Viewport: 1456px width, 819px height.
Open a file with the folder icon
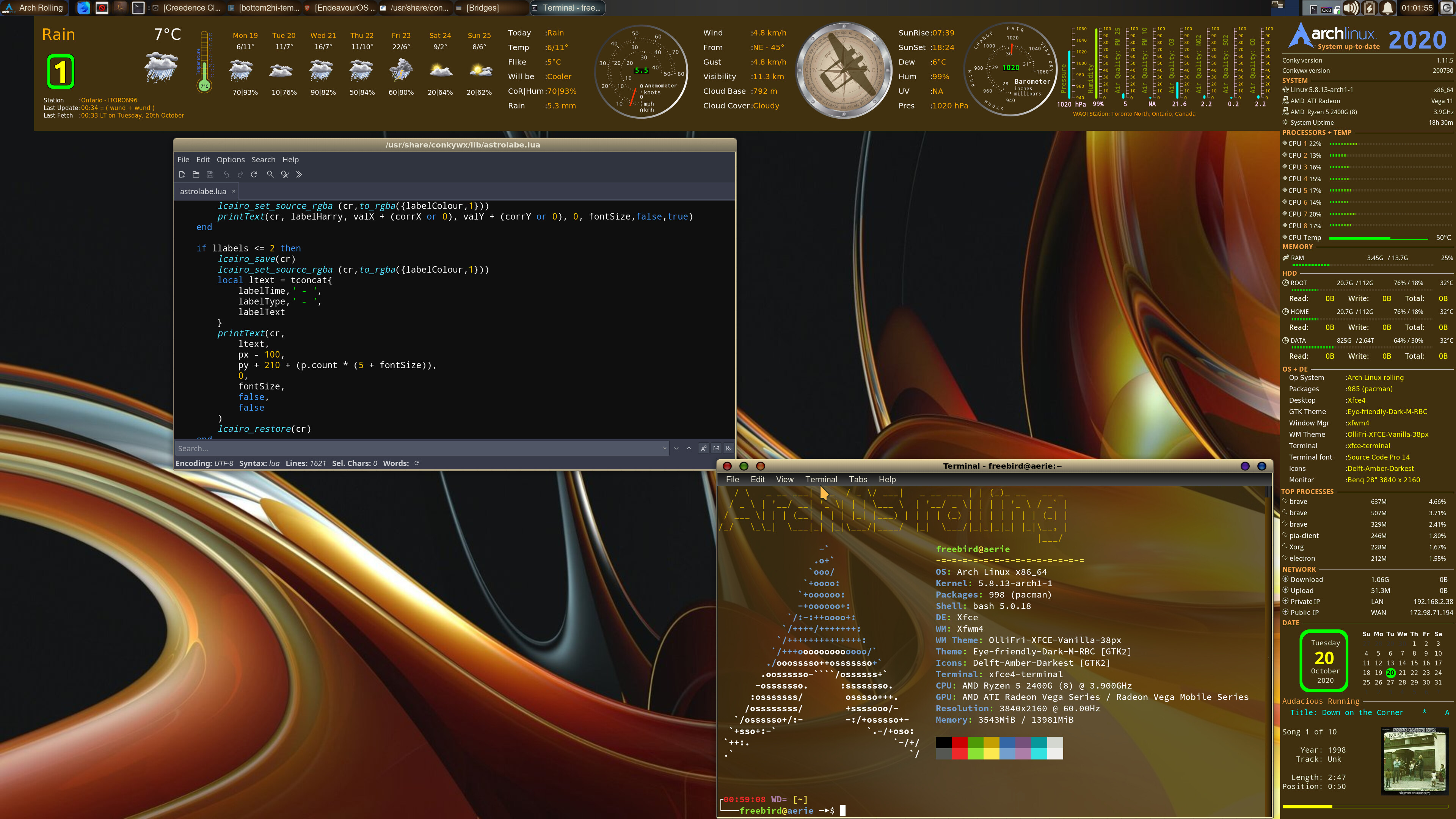pos(196,175)
